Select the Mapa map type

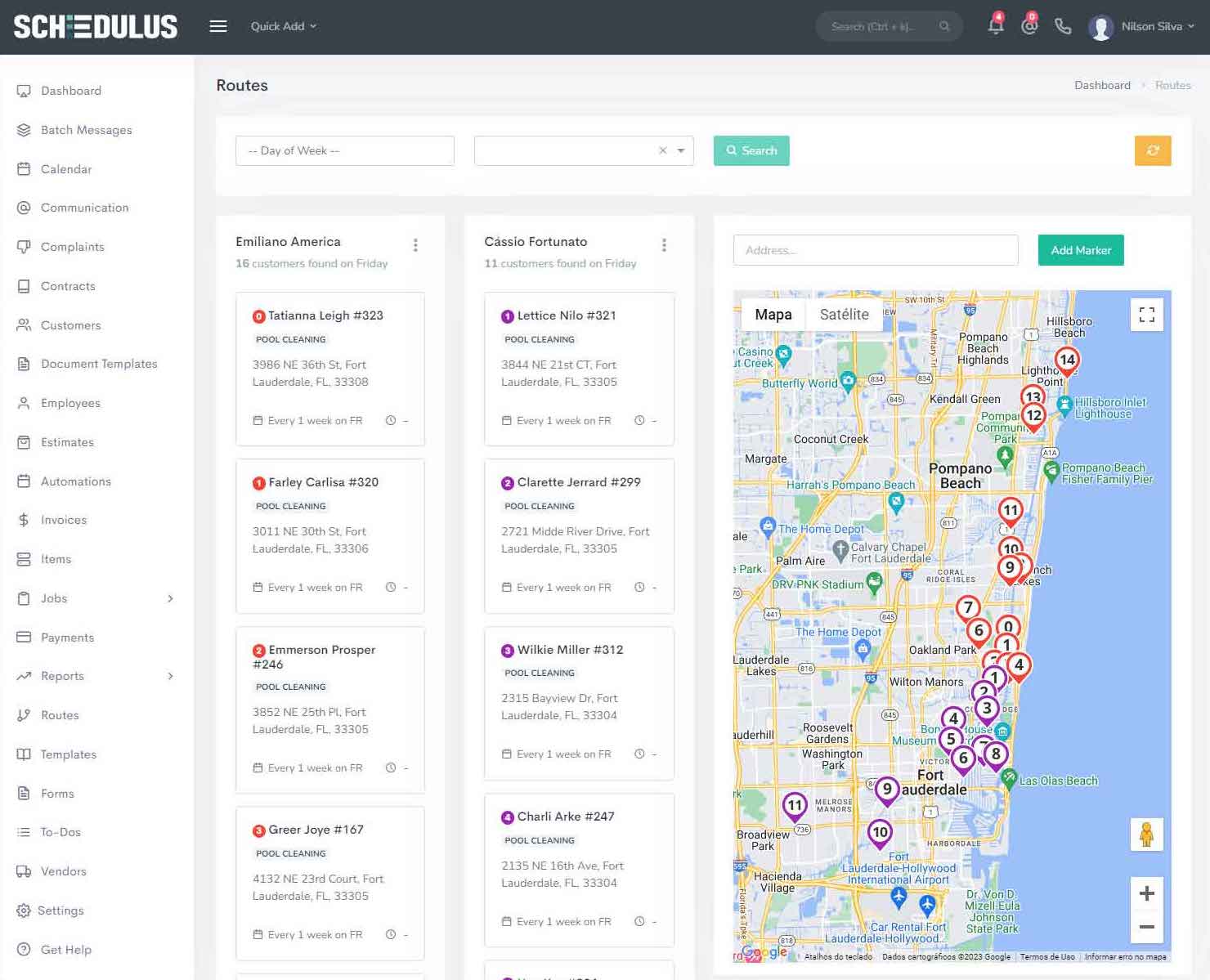click(x=773, y=315)
